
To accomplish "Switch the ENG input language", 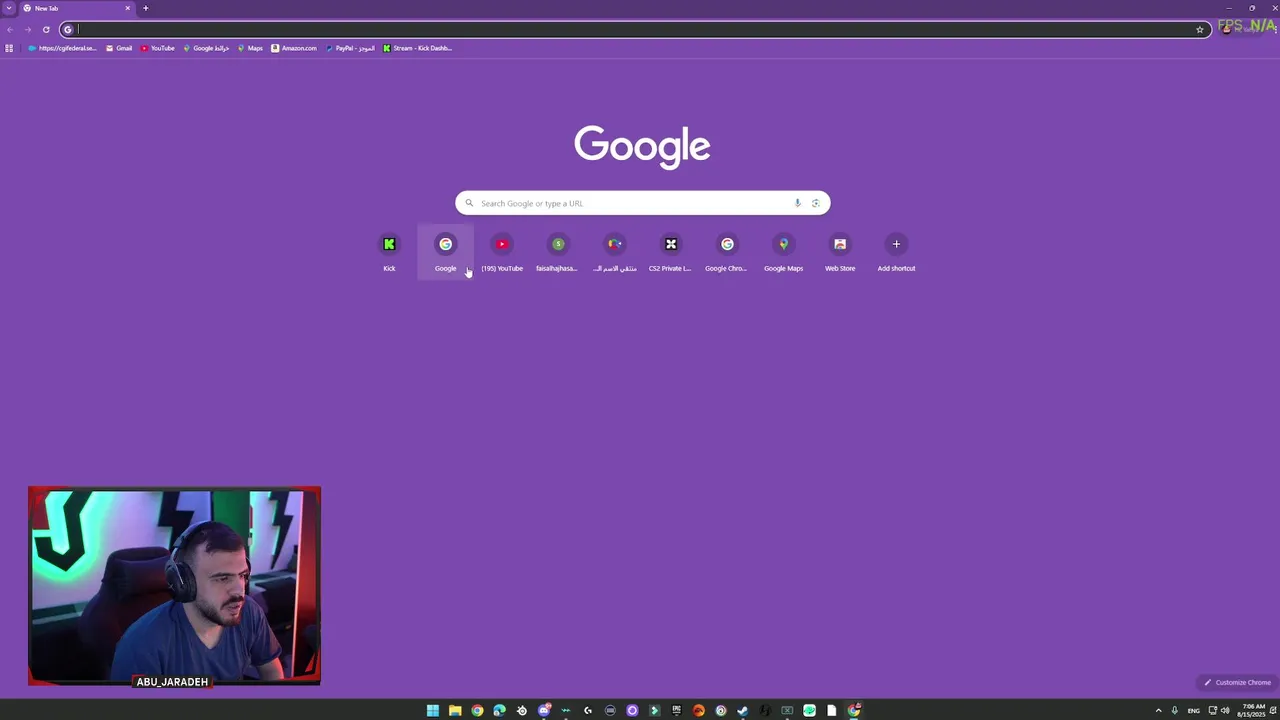I will point(1194,711).
